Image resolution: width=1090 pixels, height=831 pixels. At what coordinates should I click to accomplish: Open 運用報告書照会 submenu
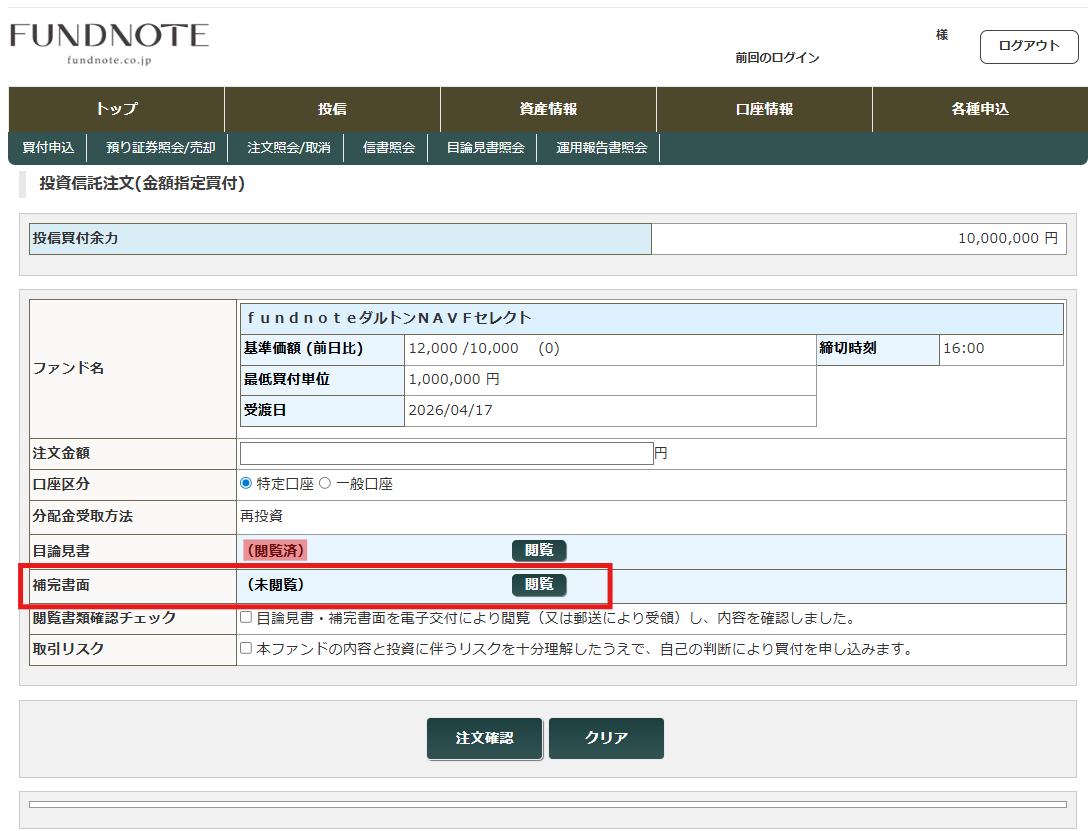601,148
